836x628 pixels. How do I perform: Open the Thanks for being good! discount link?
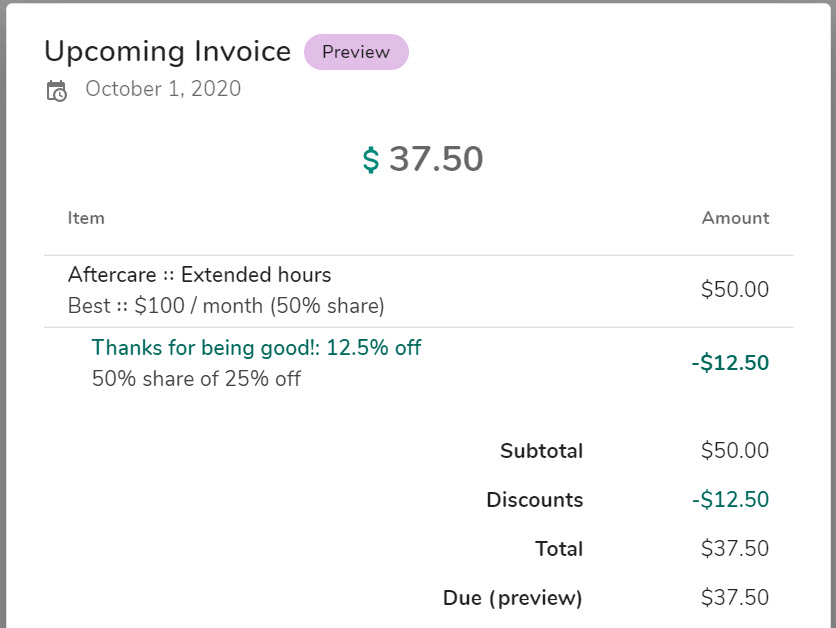256,348
